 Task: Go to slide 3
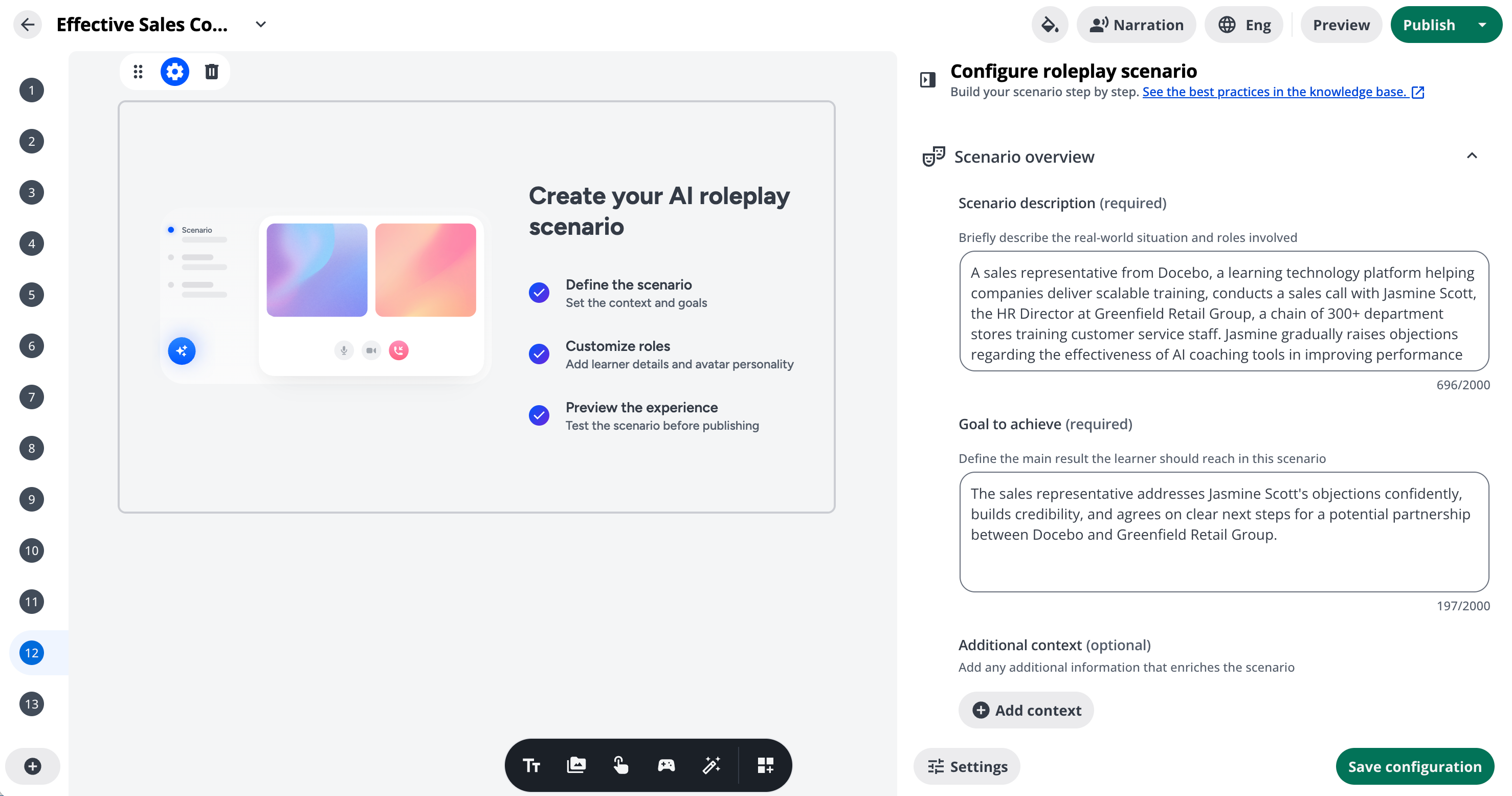pyautogui.click(x=32, y=192)
